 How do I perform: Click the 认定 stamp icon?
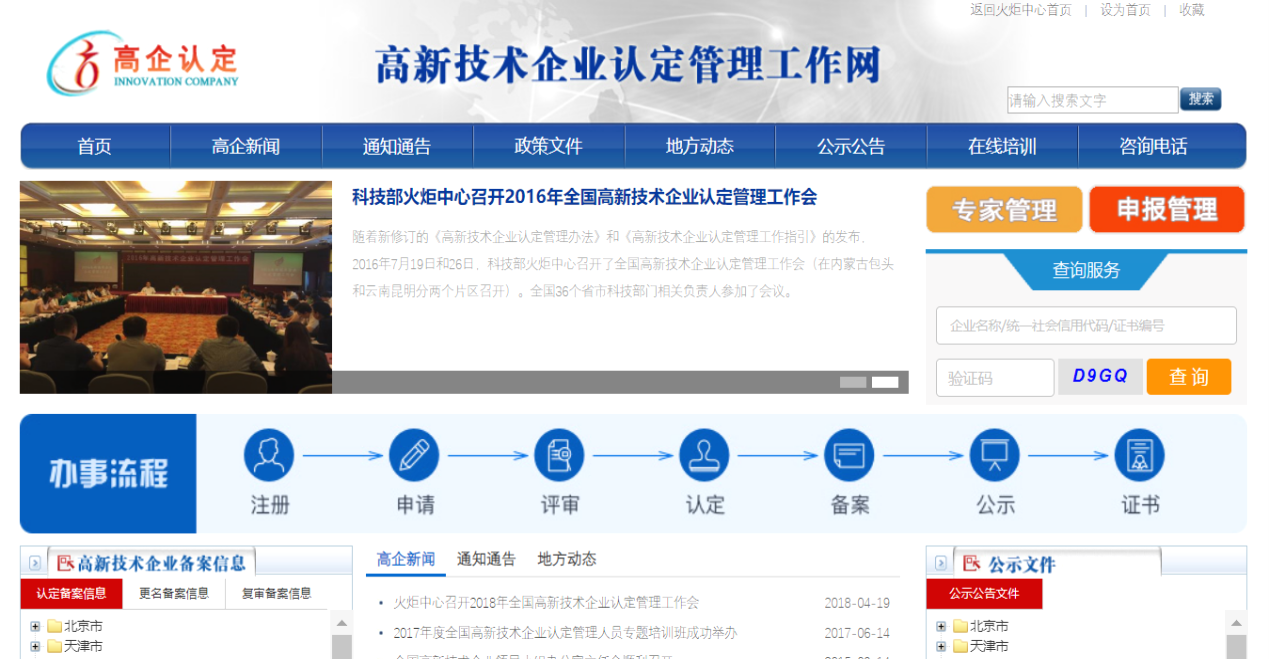click(x=704, y=455)
